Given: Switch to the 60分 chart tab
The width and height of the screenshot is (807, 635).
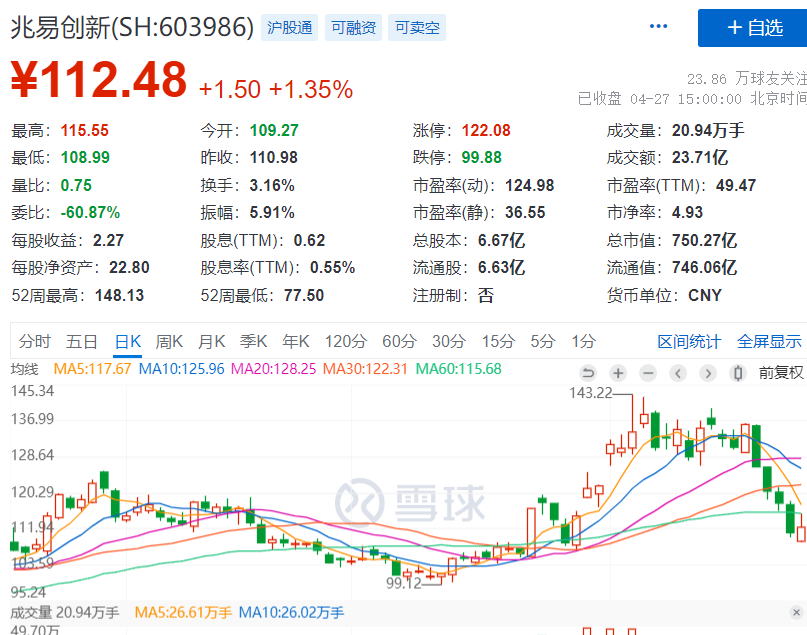Looking at the screenshot, I should (x=398, y=341).
